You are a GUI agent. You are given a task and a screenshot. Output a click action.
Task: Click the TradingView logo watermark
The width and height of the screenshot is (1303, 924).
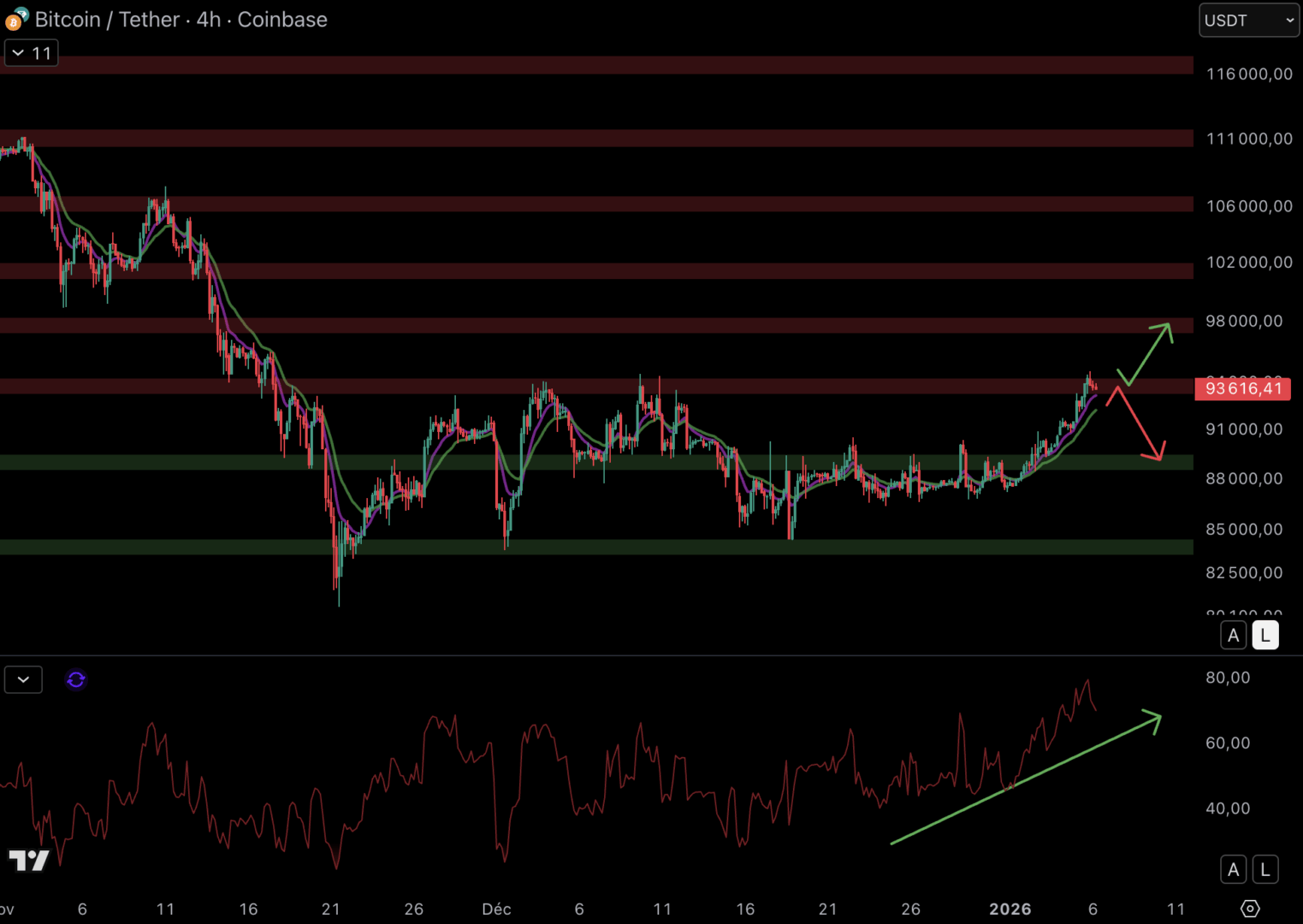[29, 860]
